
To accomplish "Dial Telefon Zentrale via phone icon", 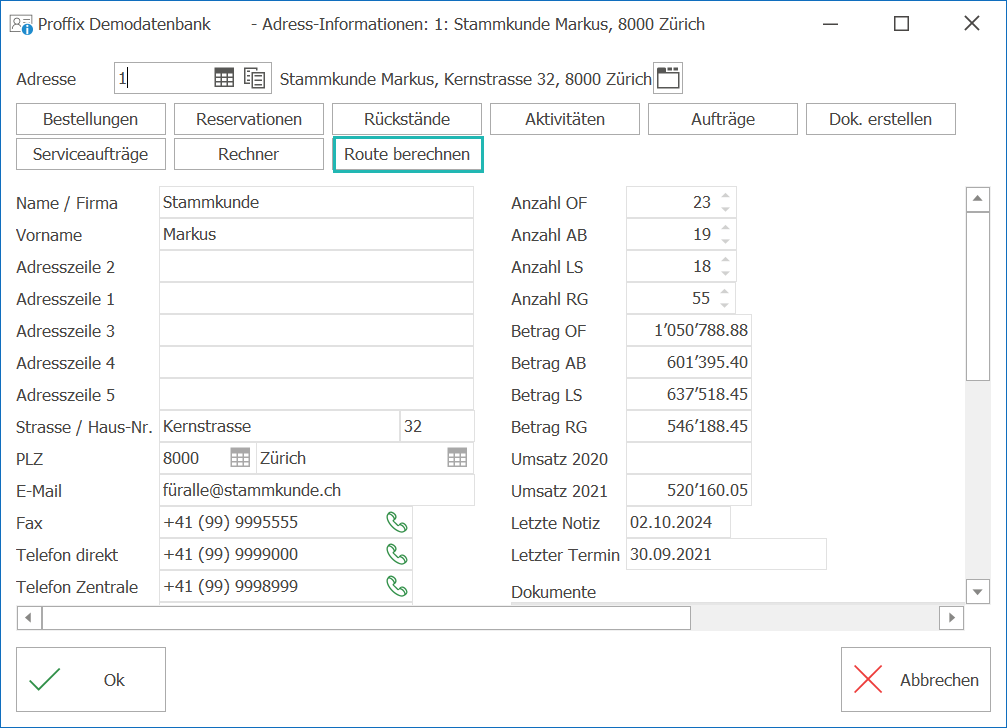I will tap(397, 586).
